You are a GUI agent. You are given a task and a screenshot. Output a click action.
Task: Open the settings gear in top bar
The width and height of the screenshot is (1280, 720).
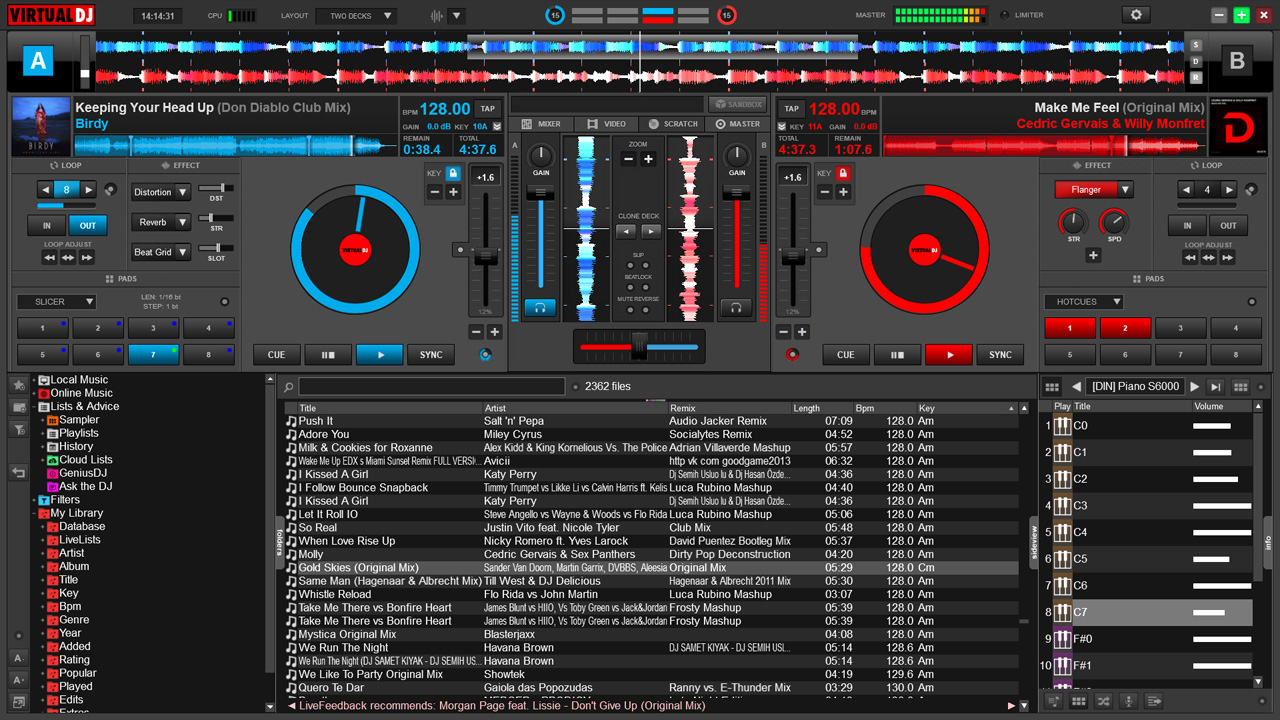1135,15
